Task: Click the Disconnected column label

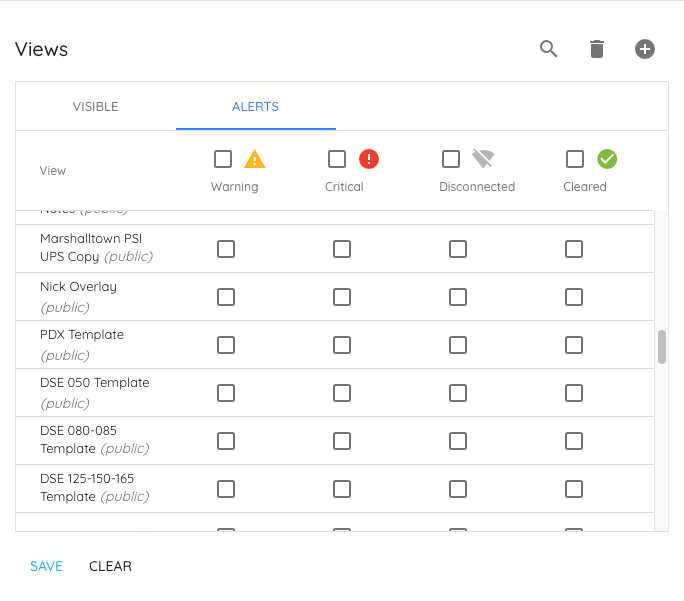Action: pos(477,187)
